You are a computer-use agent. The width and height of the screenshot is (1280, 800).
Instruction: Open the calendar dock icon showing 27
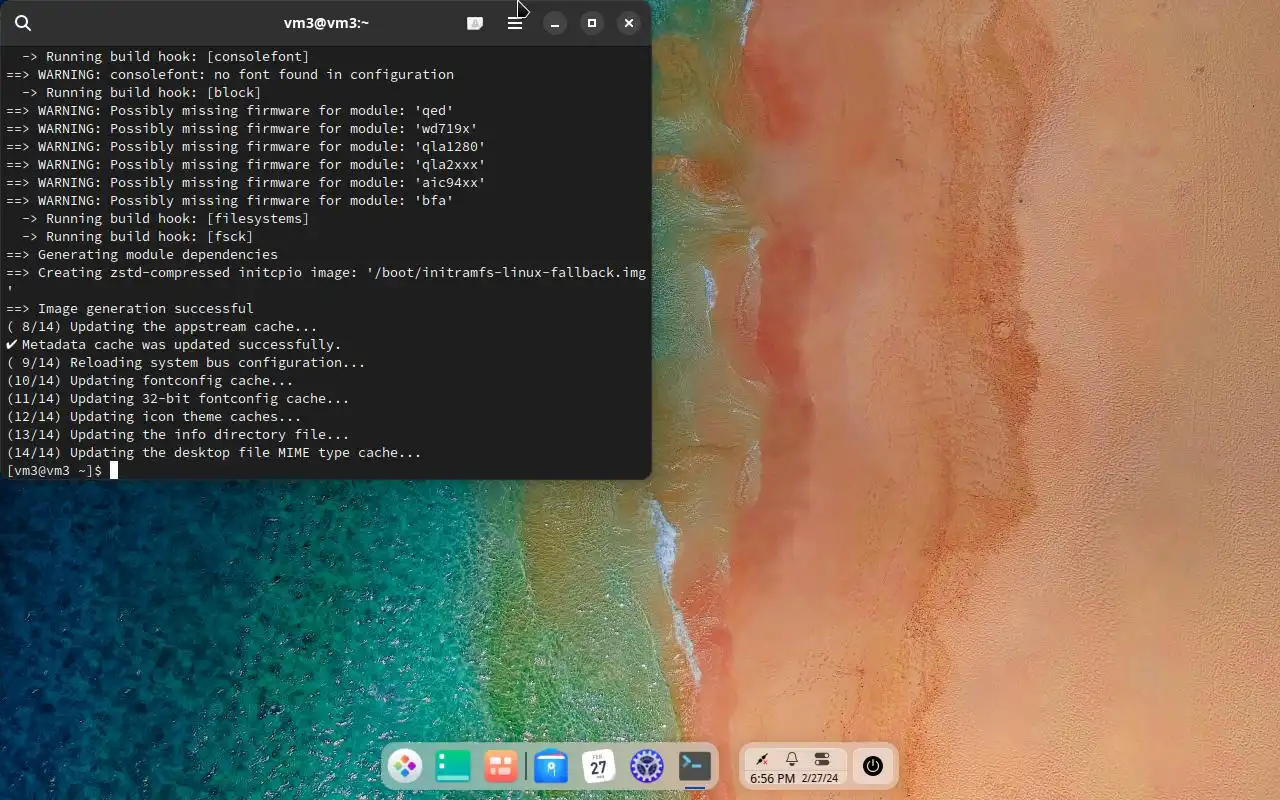598,767
